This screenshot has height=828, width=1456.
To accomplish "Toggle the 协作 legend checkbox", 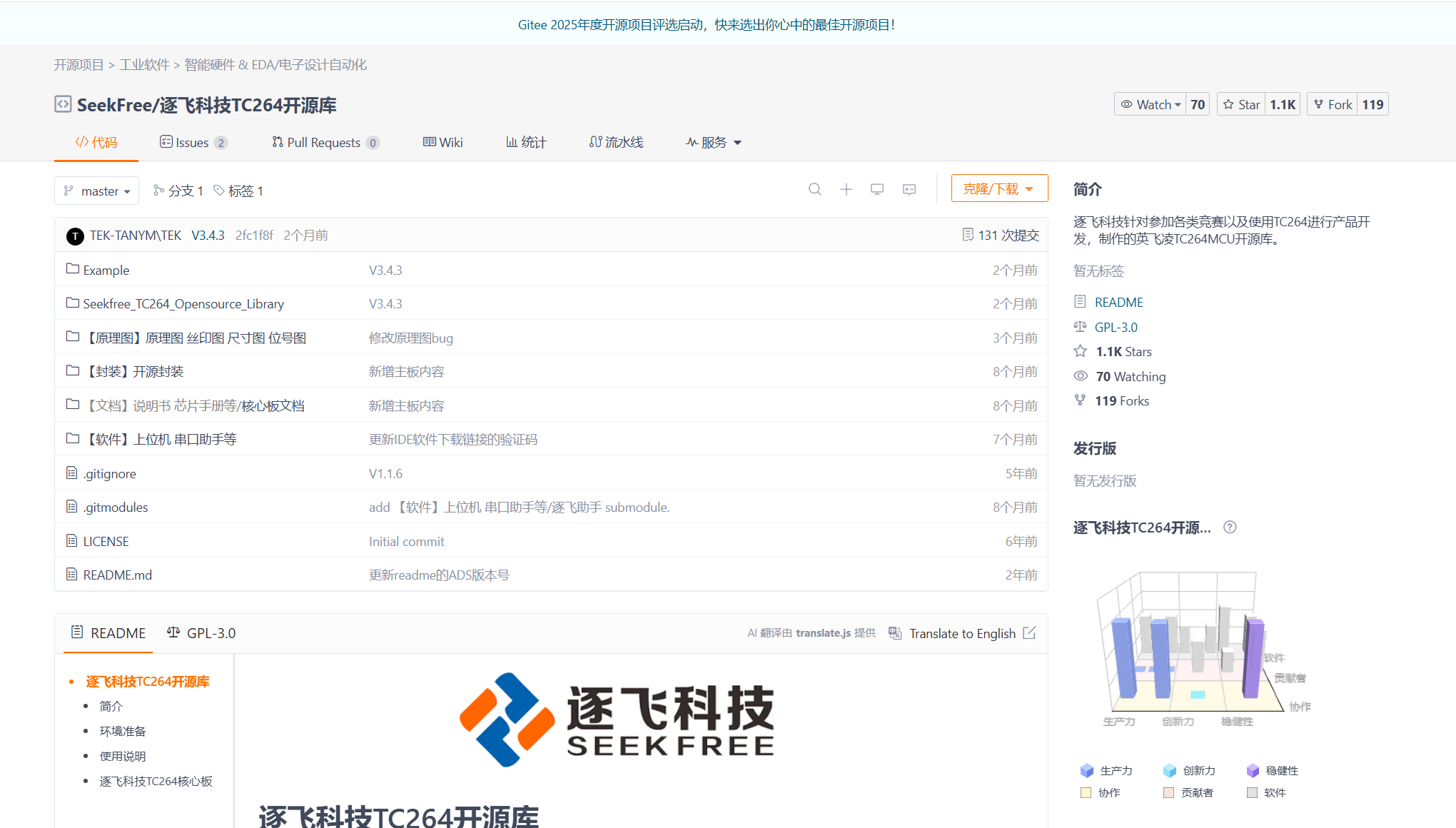I will pyautogui.click(x=1086, y=792).
